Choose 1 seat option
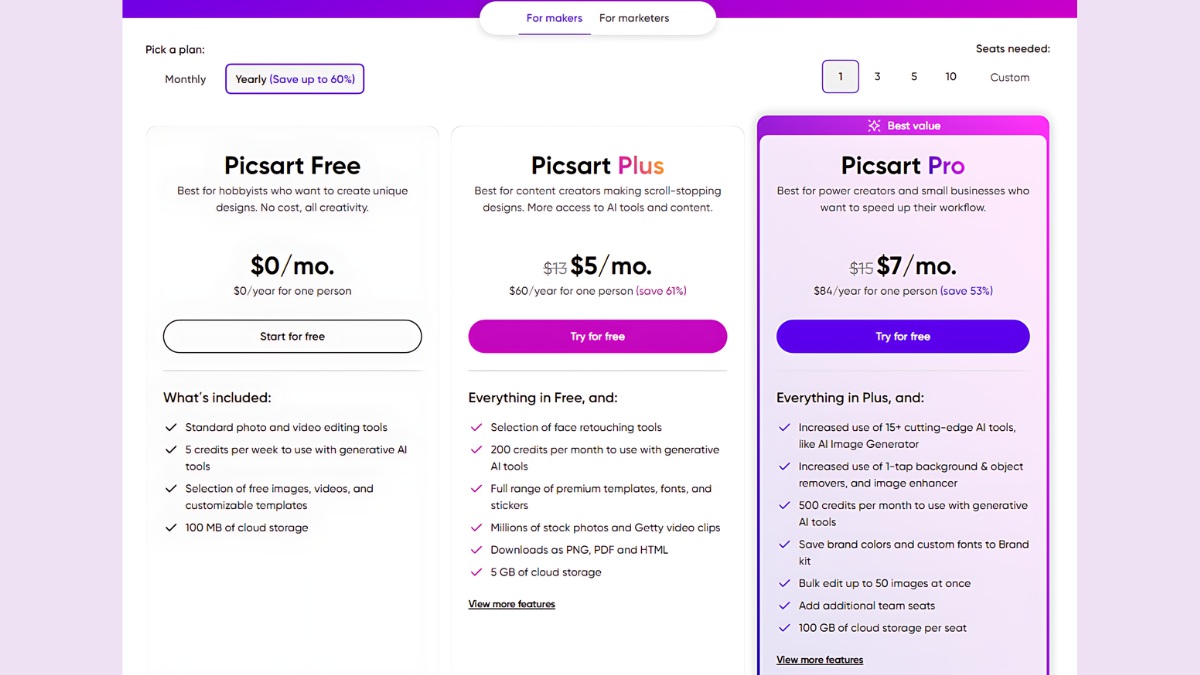Viewport: 1200px width, 675px height. pos(840,77)
